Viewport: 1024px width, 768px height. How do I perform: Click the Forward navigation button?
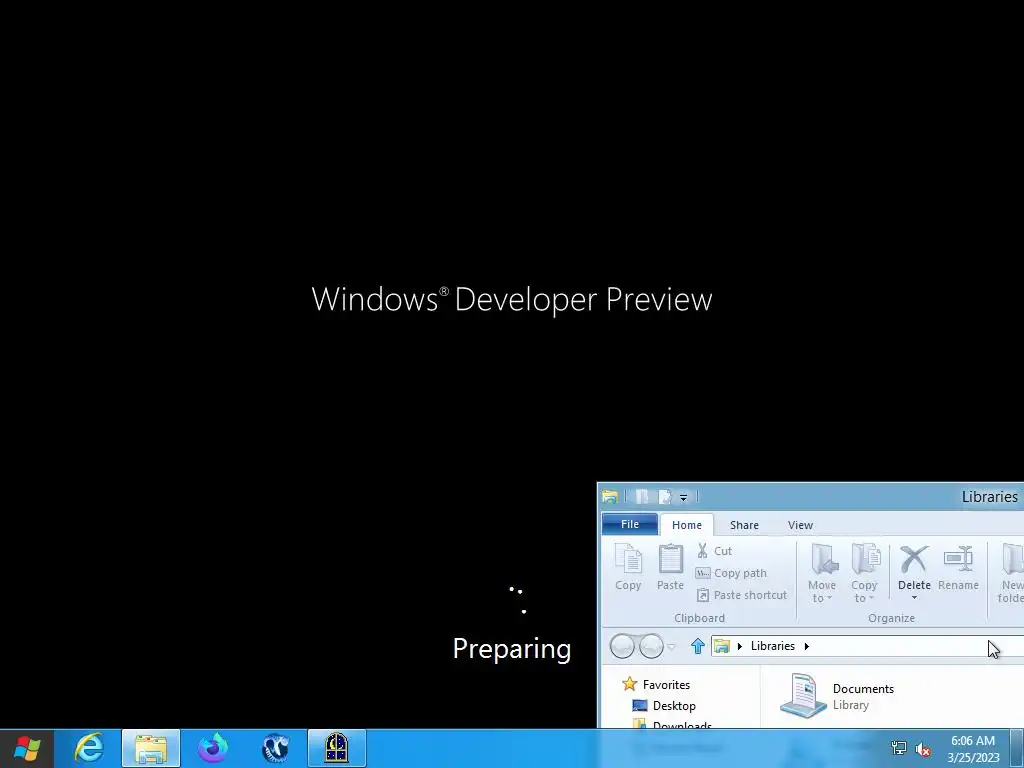pyautogui.click(x=651, y=647)
